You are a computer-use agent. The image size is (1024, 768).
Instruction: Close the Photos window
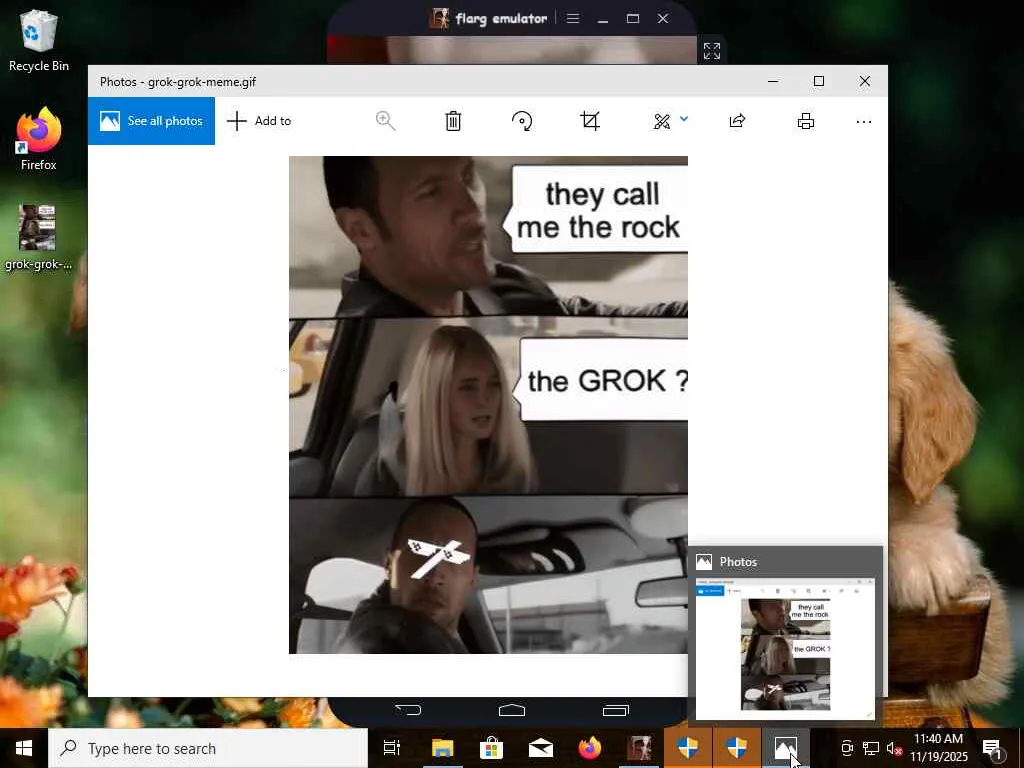pyautogui.click(x=865, y=81)
